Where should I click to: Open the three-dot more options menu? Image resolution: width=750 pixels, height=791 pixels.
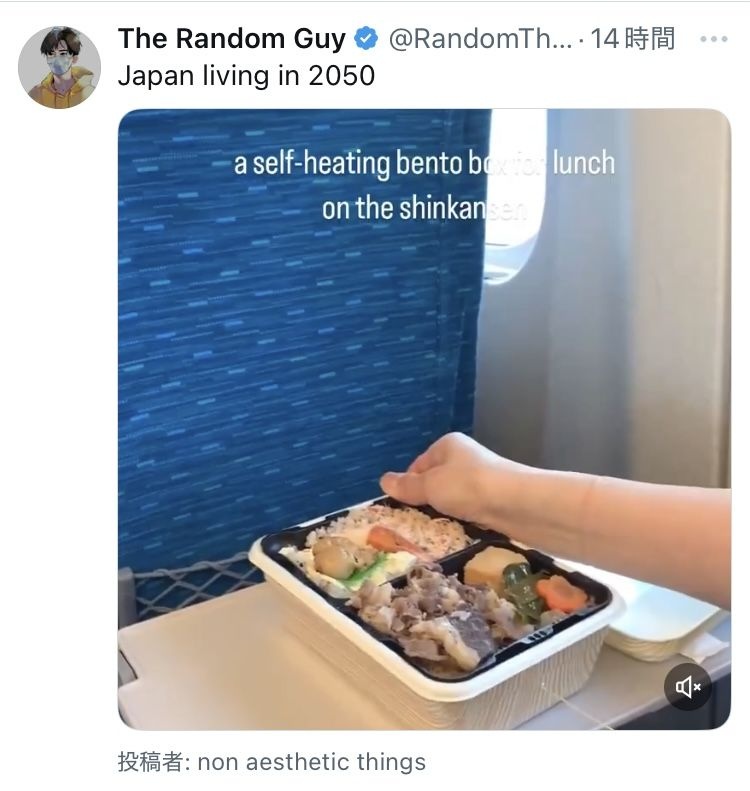coord(714,39)
